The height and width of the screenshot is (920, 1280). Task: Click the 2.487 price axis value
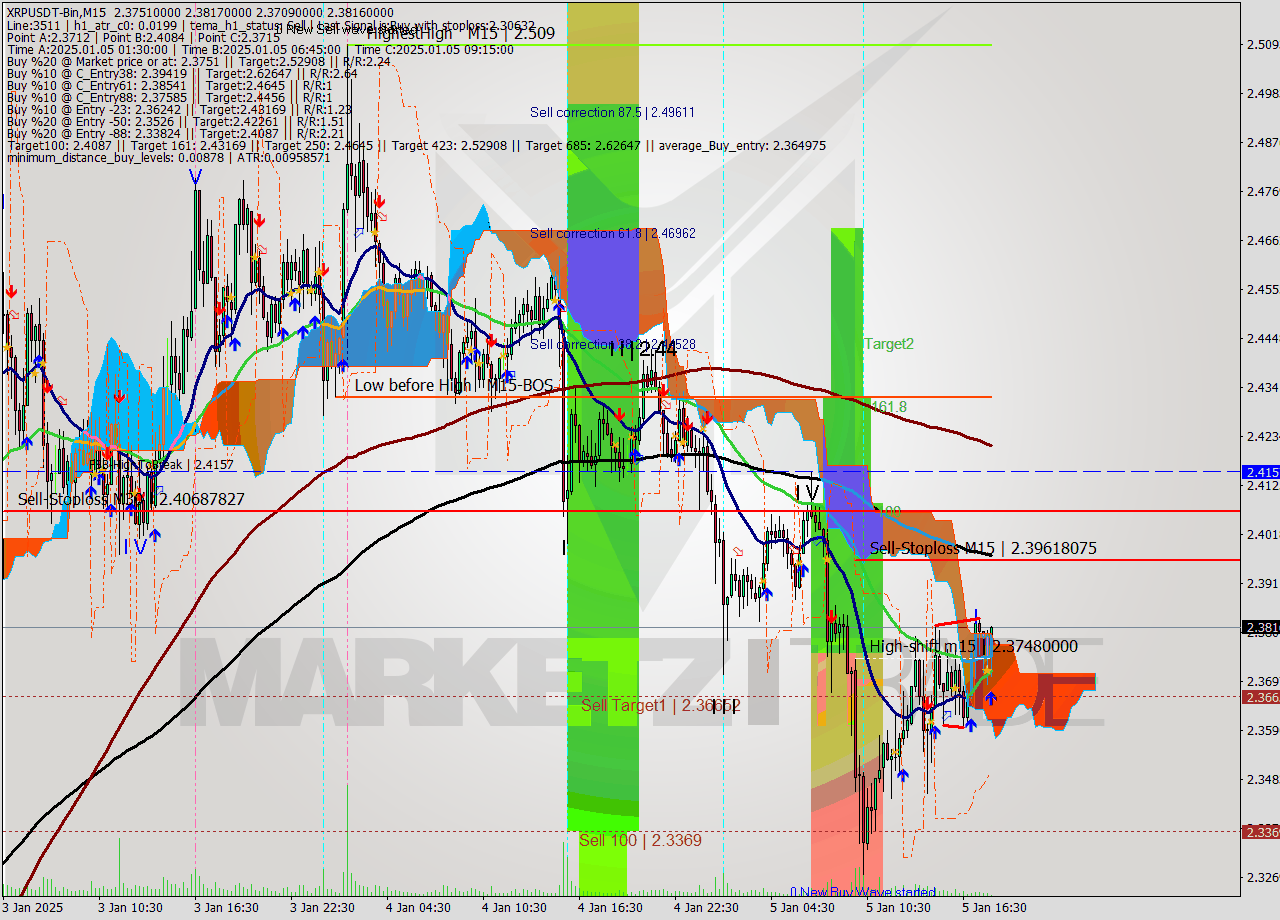tap(1261, 142)
